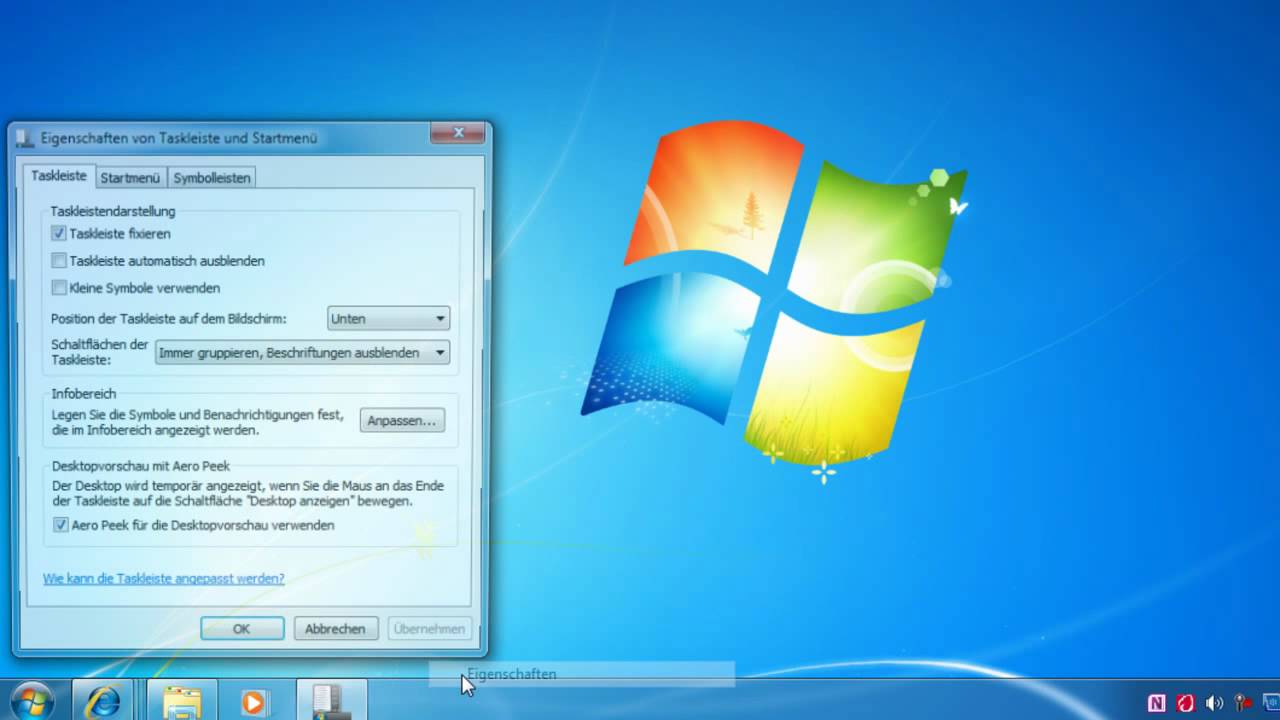The width and height of the screenshot is (1280, 720).
Task: Click the Taskleistendarstellung group label
Action: click(113, 211)
